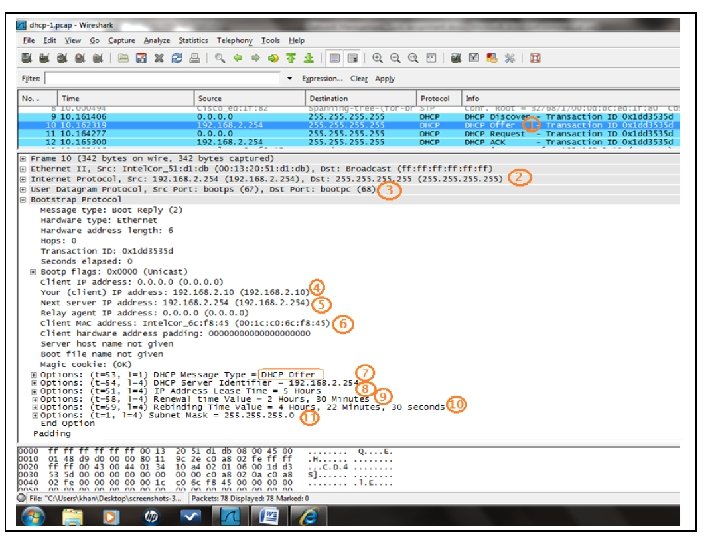Zoom out of packet text icon

click(x=395, y=58)
